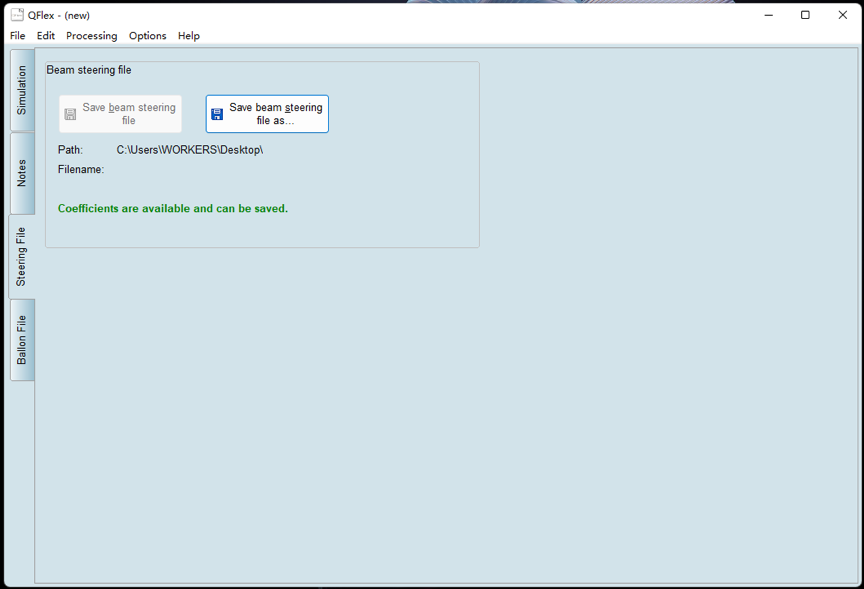
Task: Open the Help menu
Action: [188, 36]
